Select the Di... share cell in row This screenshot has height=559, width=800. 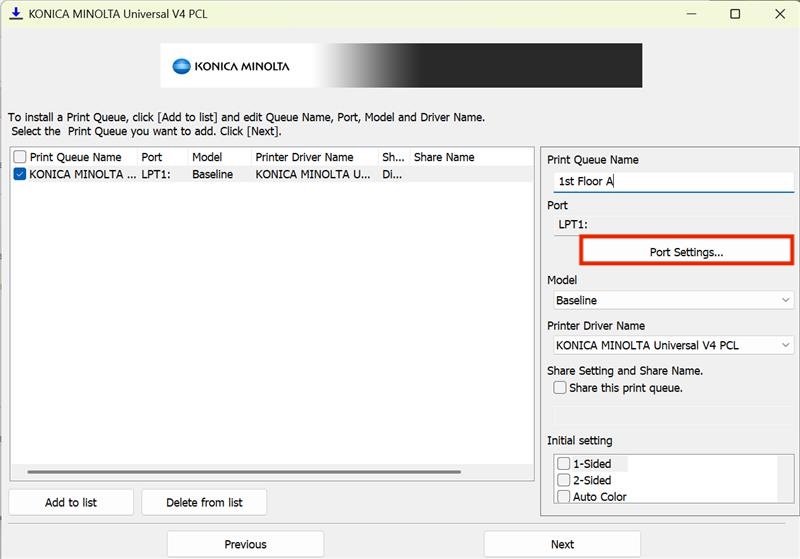coord(392,174)
